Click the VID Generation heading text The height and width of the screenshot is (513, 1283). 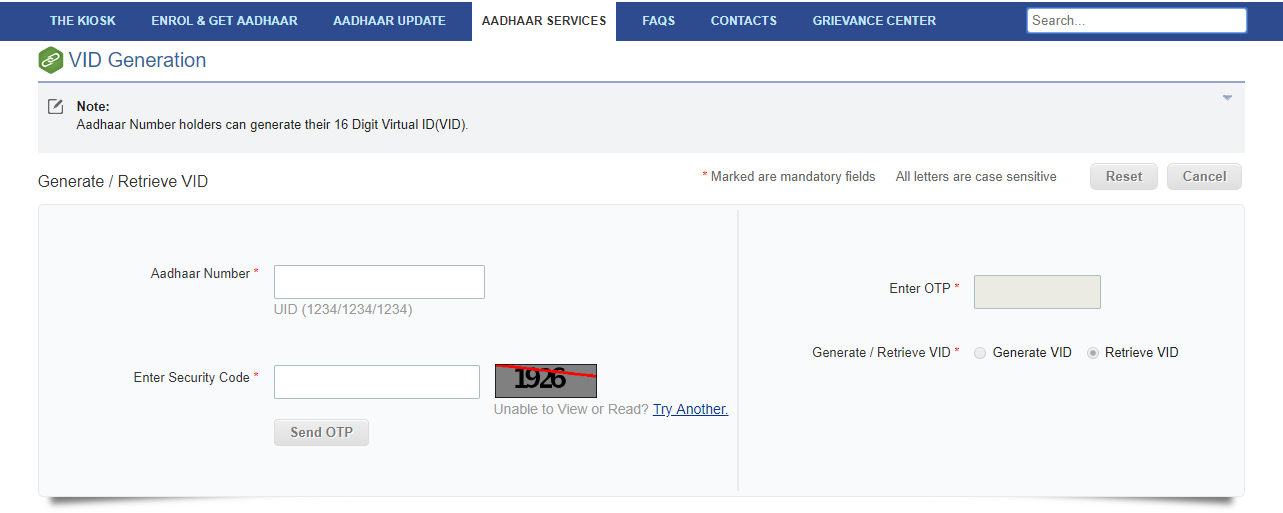click(x=137, y=60)
